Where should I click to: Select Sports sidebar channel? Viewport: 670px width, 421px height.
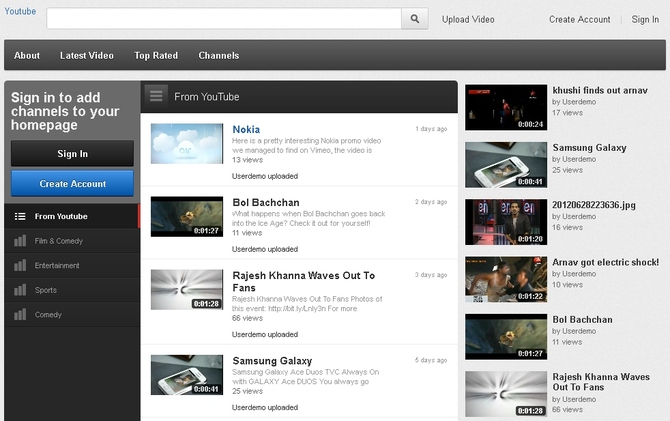[72, 290]
